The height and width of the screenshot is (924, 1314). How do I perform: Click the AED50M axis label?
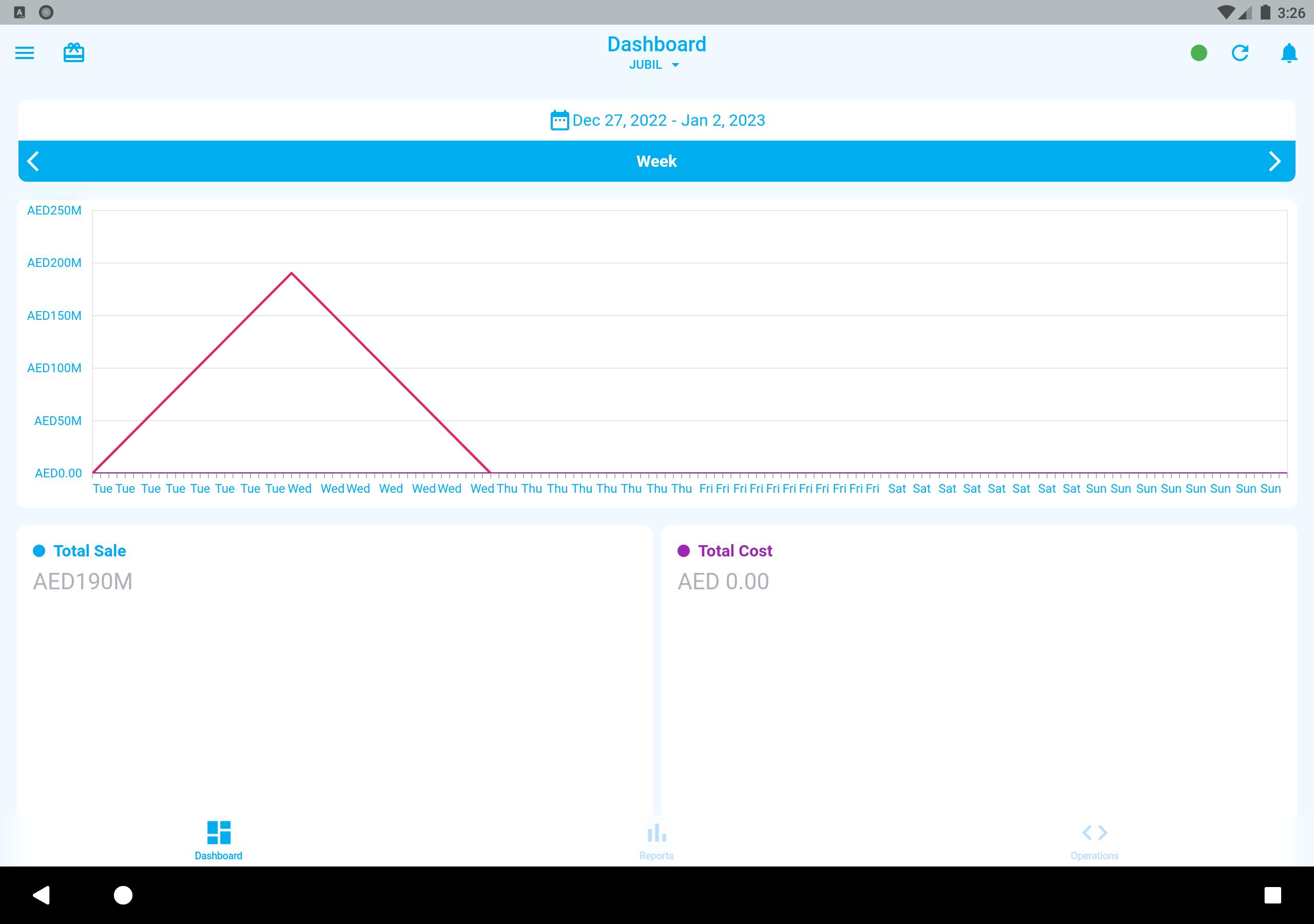coord(58,421)
